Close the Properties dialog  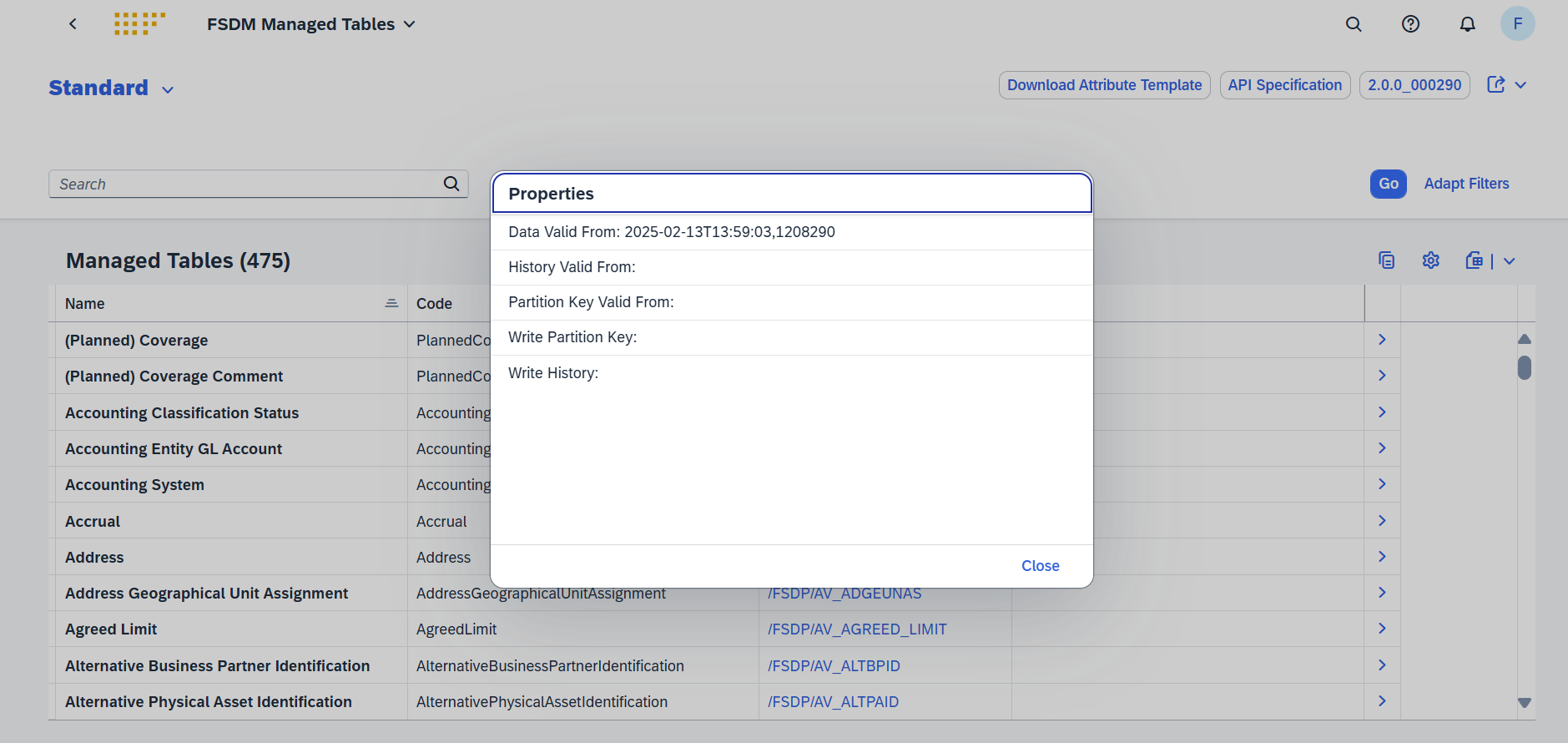pos(1040,566)
